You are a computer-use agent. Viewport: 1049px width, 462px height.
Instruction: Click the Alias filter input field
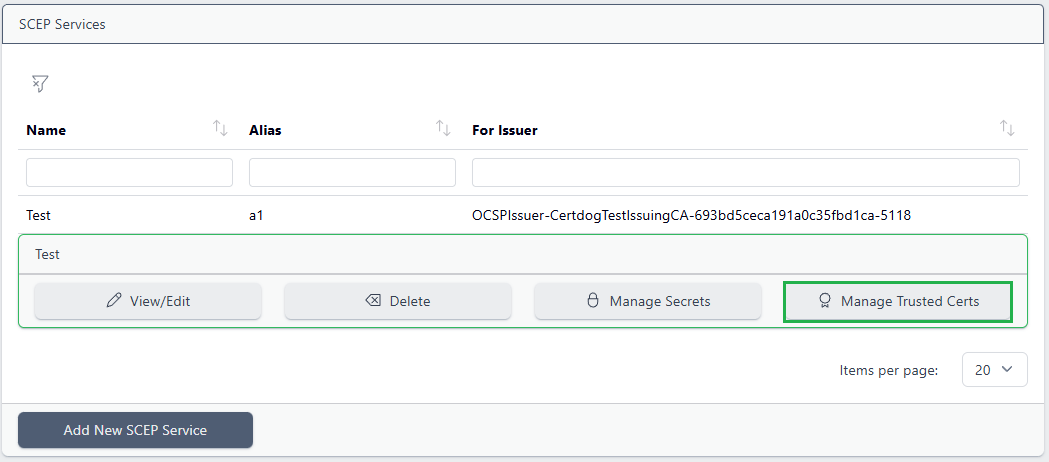coord(352,172)
